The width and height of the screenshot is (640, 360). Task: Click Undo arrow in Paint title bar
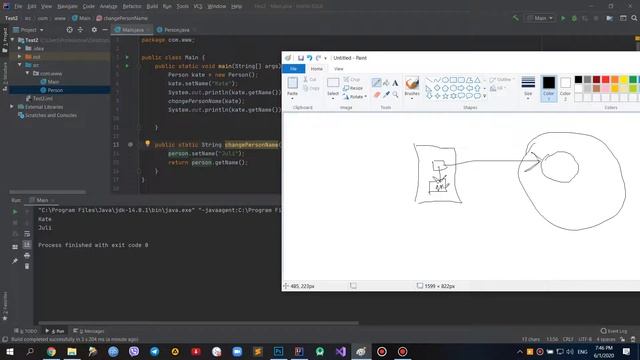pyautogui.click(x=309, y=58)
